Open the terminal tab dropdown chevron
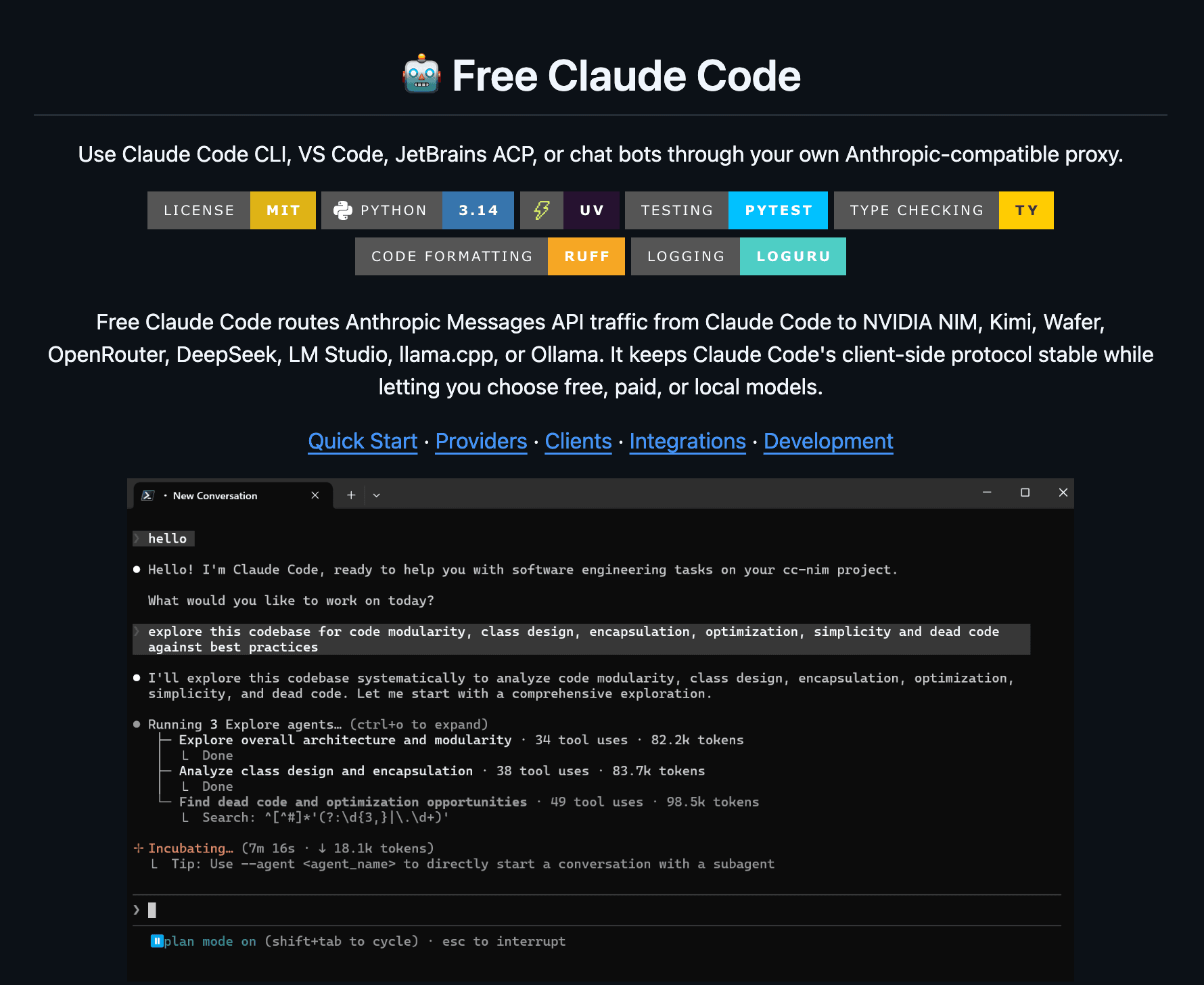The width and height of the screenshot is (1204, 985). 377,495
